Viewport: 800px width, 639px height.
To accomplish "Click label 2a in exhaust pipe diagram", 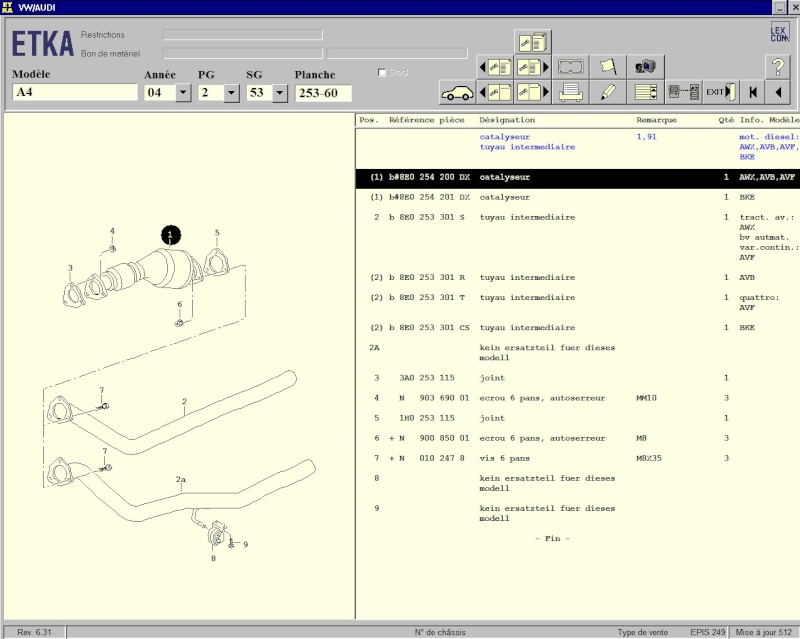I will pyautogui.click(x=181, y=479).
